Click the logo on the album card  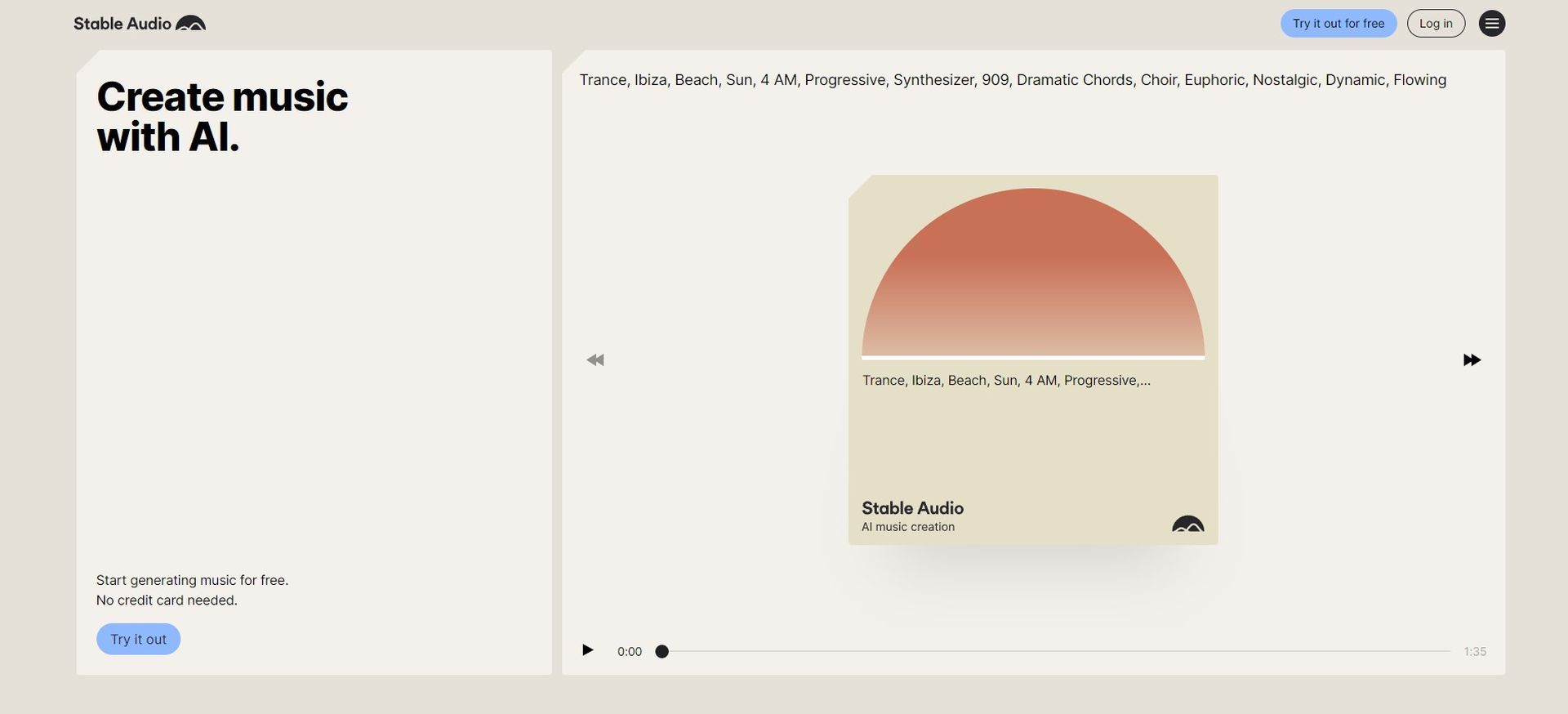click(1187, 524)
